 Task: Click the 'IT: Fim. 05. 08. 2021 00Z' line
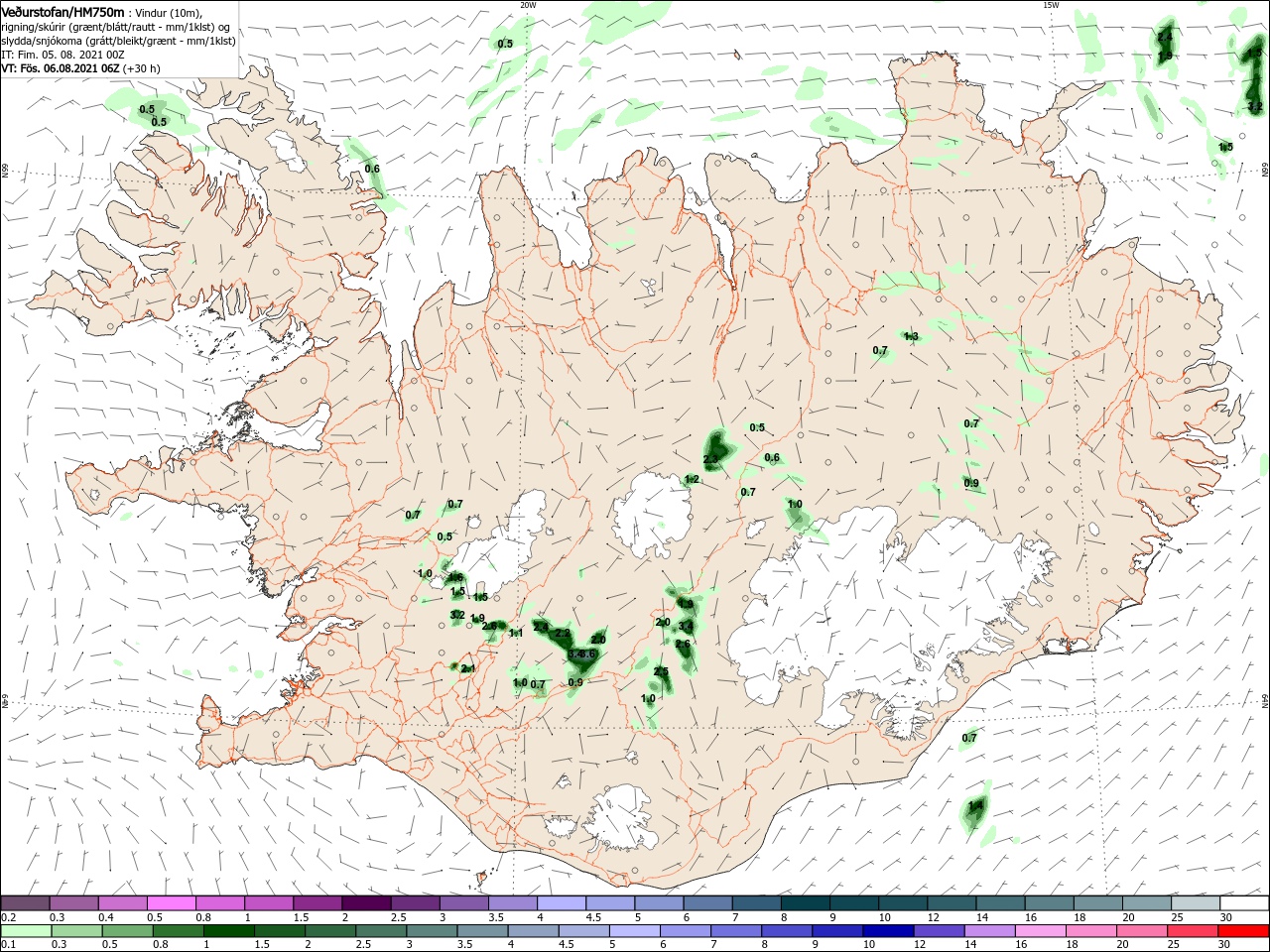click(63, 55)
